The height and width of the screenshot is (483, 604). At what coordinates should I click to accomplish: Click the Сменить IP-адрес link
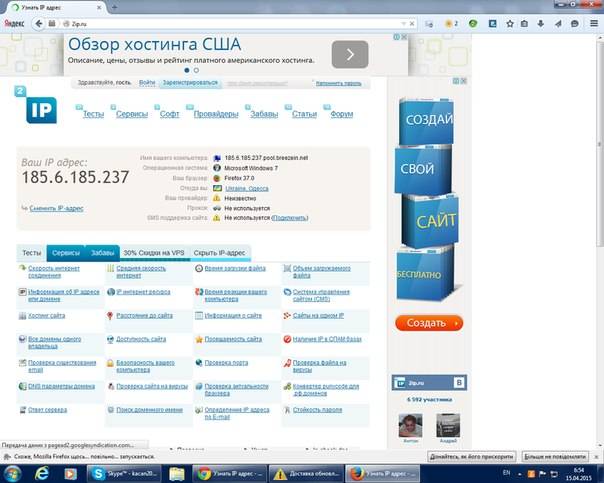click(x=56, y=208)
